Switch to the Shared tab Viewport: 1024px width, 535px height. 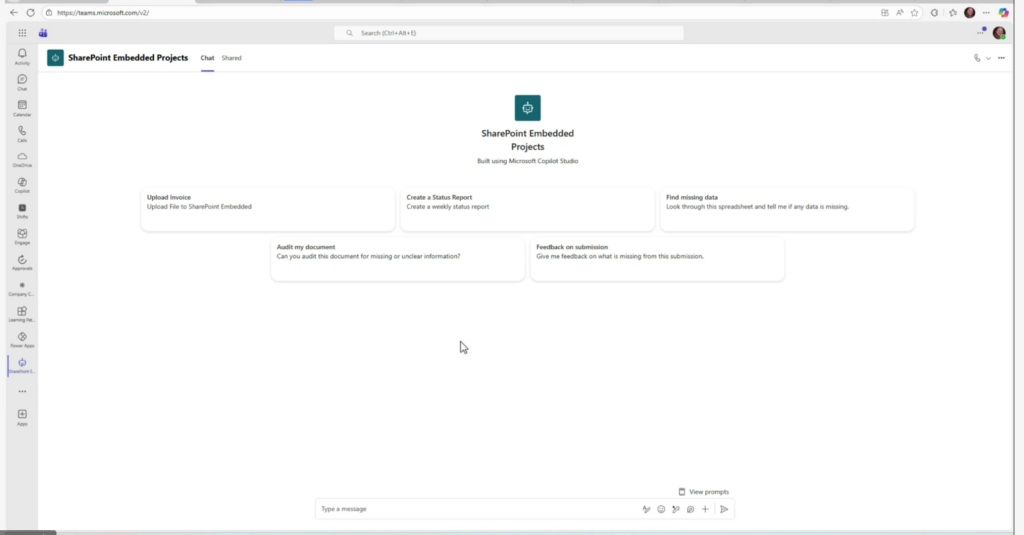pos(231,58)
